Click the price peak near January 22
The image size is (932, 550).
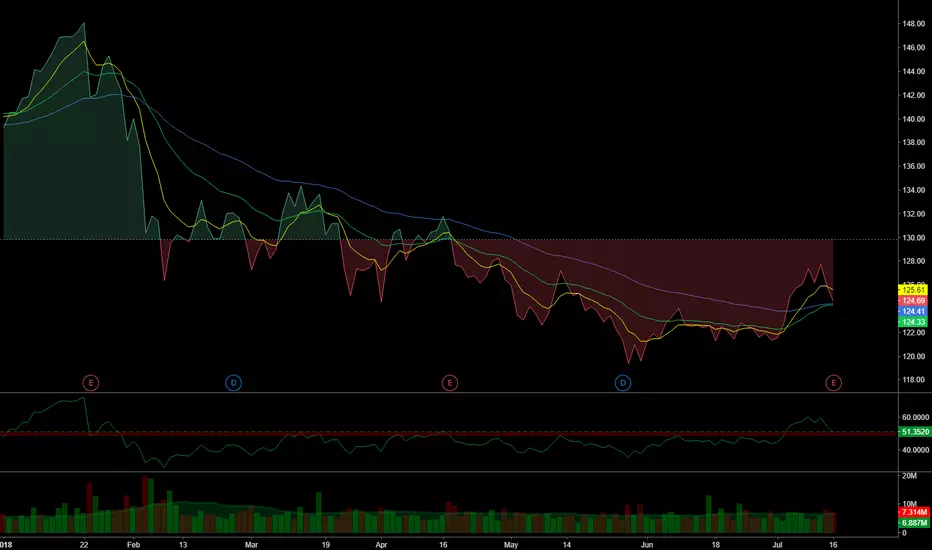coord(84,24)
